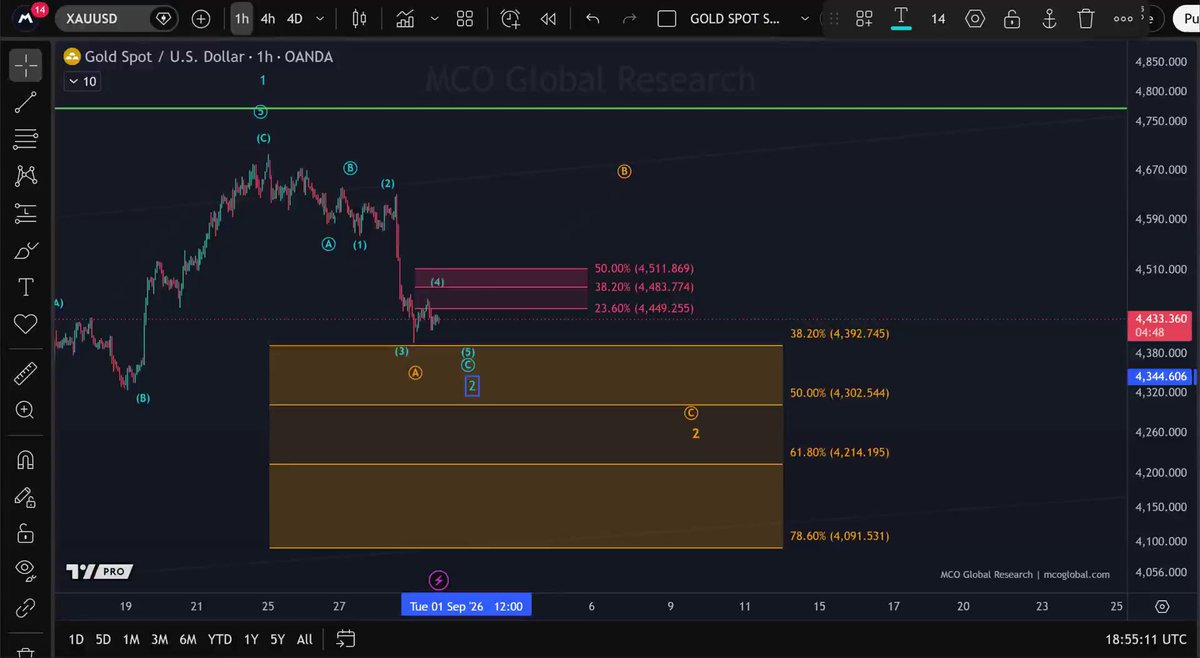The width and height of the screenshot is (1200, 658).
Task: Open the object settings hexagon icon
Action: (976, 18)
